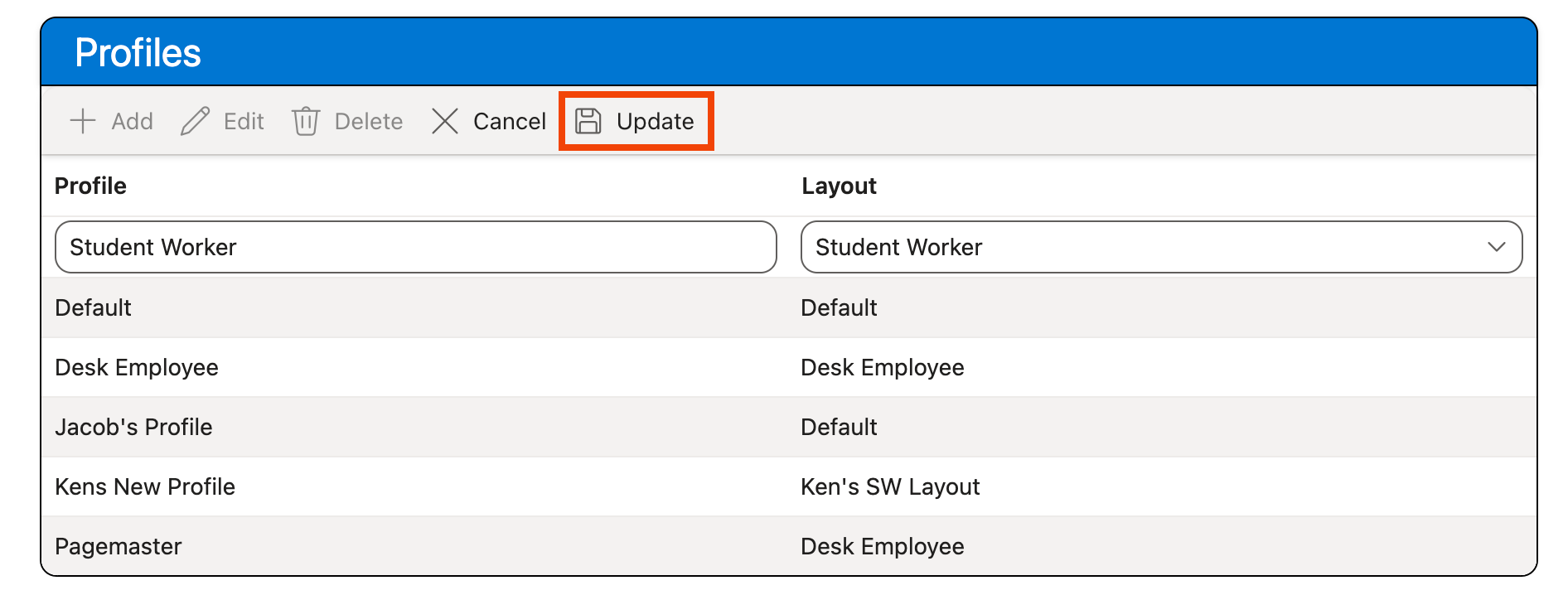Click the pencil Edit icon
The height and width of the screenshot is (595, 1568).
coord(196,121)
